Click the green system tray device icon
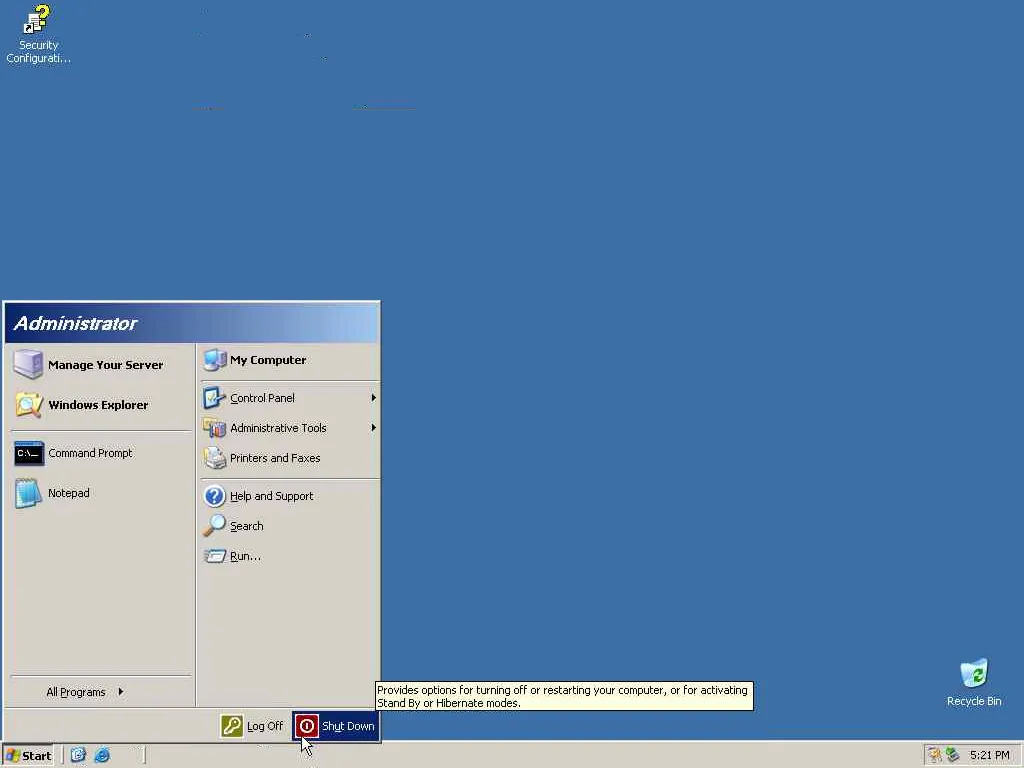 point(953,755)
